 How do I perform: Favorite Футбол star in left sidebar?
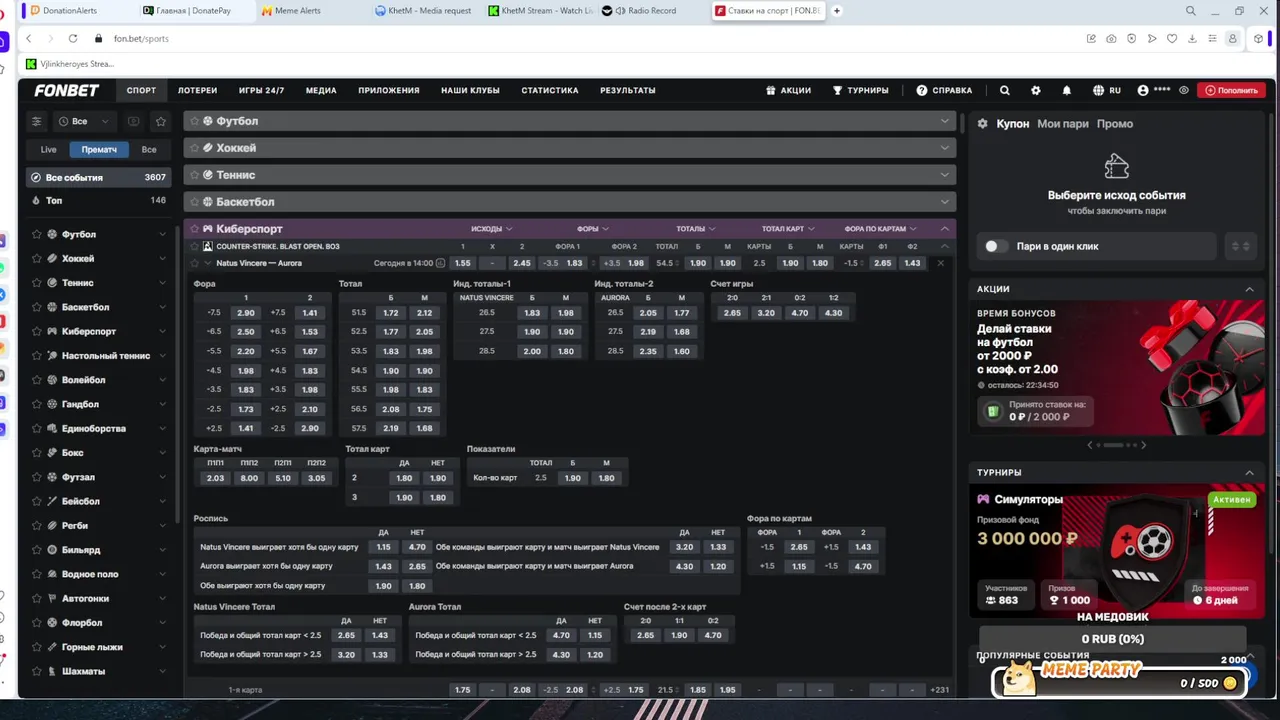(x=37, y=234)
